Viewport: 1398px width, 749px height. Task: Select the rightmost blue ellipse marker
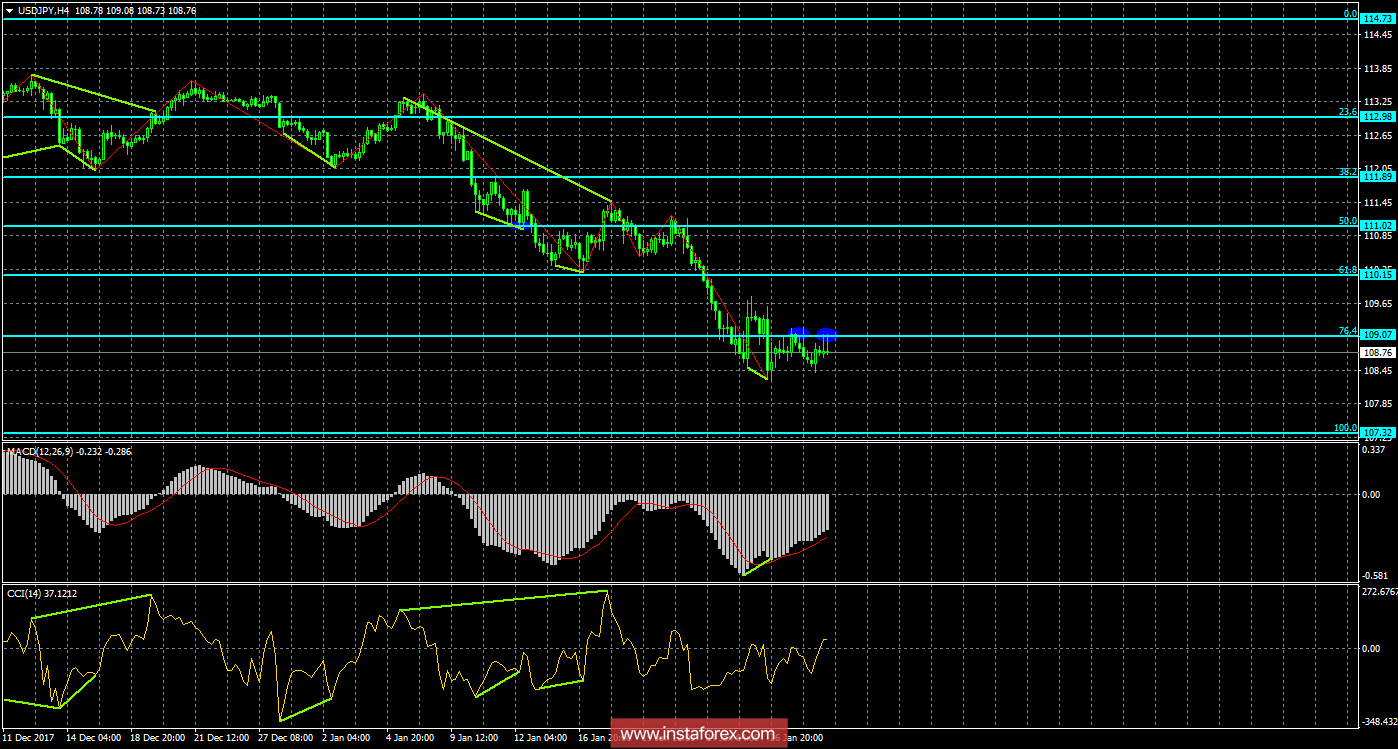[826, 334]
